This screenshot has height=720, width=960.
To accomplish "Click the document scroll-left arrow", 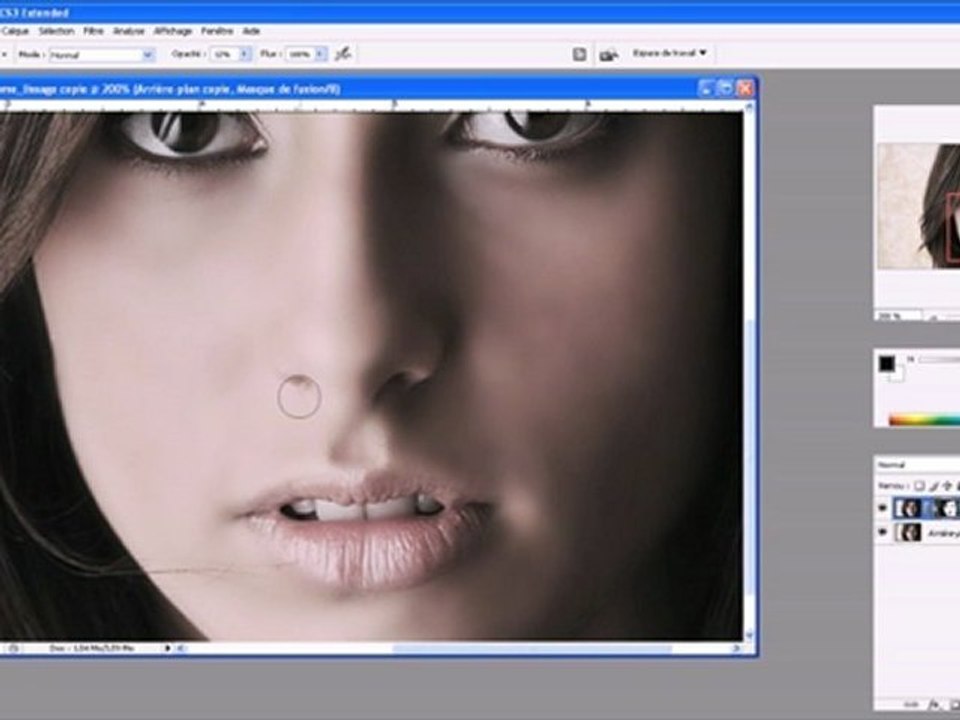I will coord(181,648).
